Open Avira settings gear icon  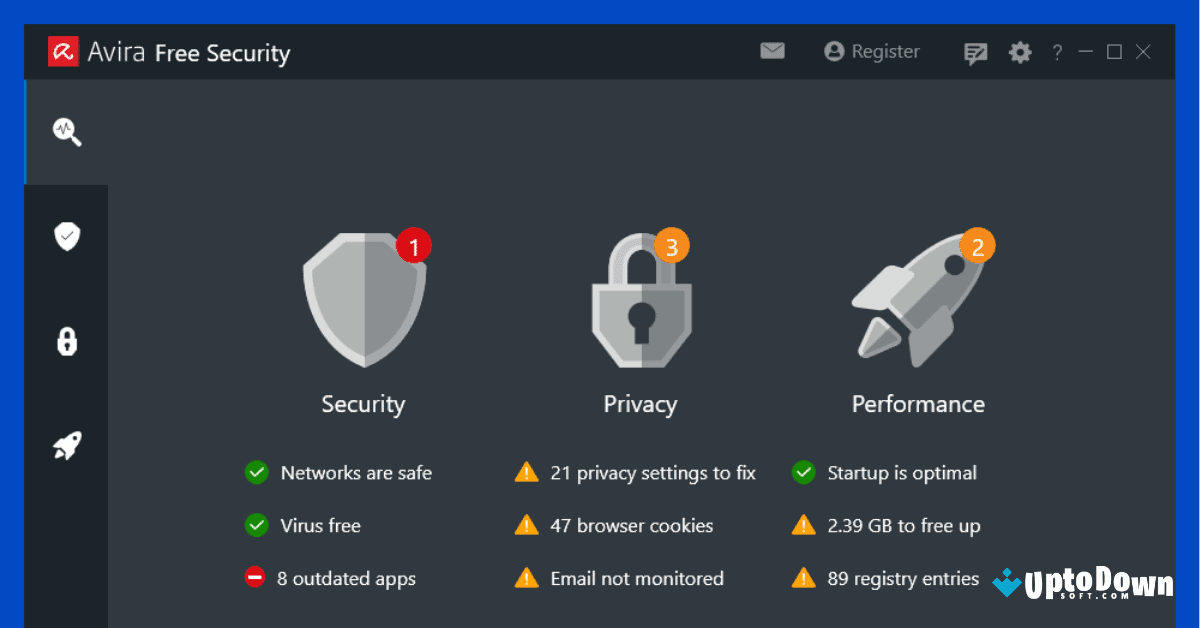point(1019,52)
